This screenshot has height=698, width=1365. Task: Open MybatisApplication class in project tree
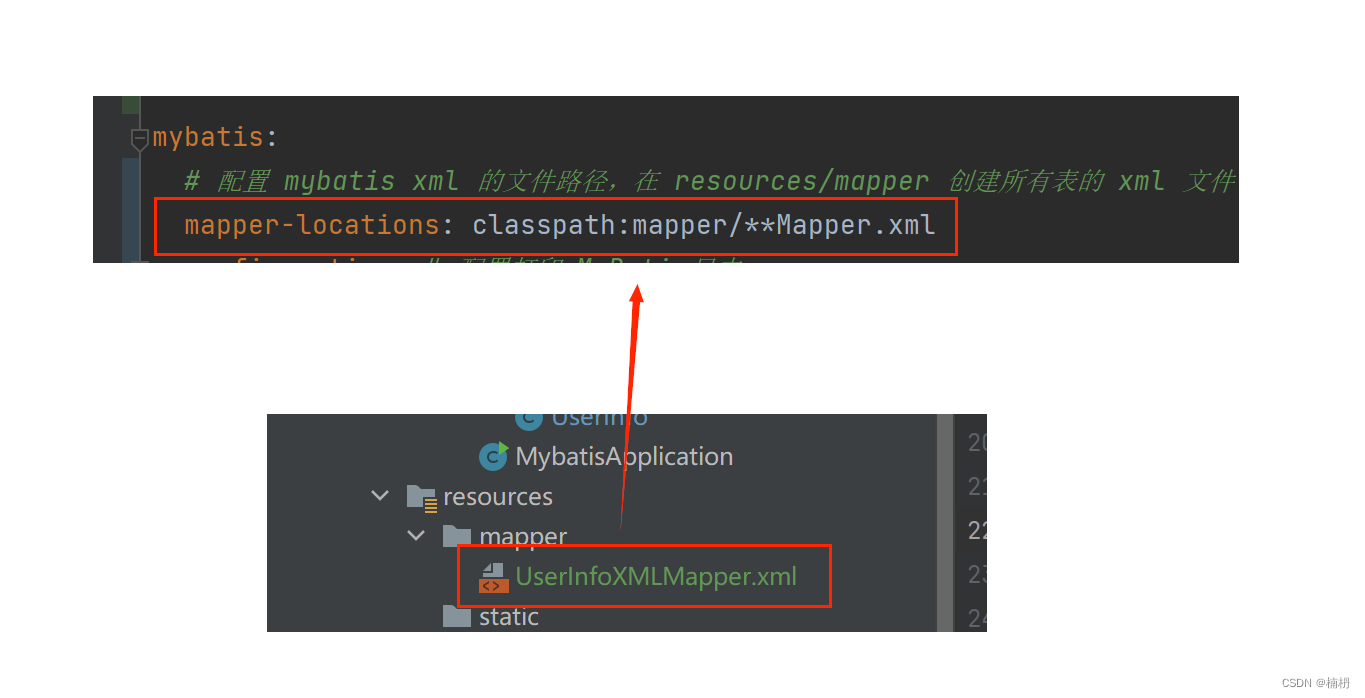pyautogui.click(x=624, y=457)
